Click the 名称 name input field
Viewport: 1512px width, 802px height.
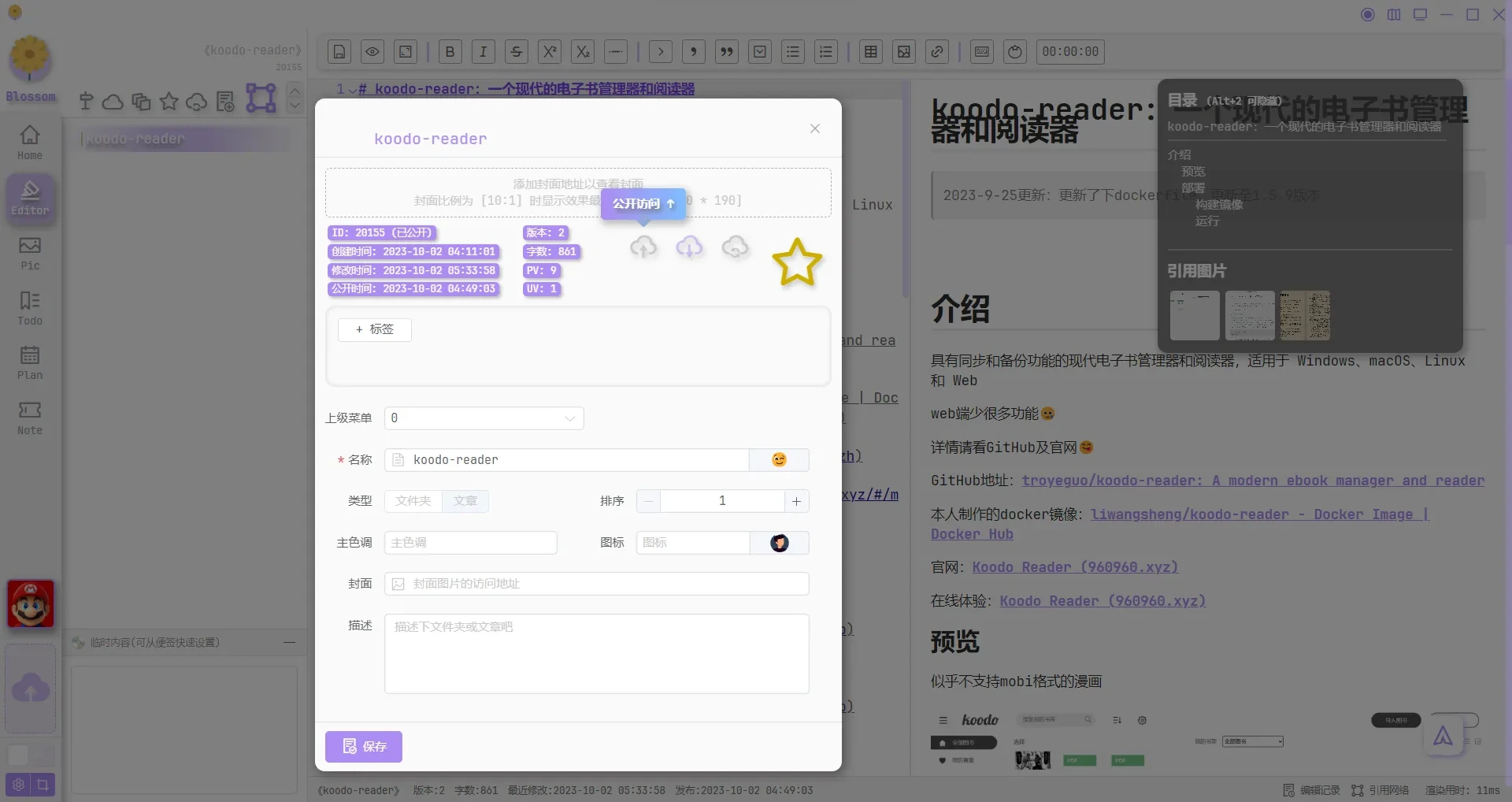click(567, 460)
